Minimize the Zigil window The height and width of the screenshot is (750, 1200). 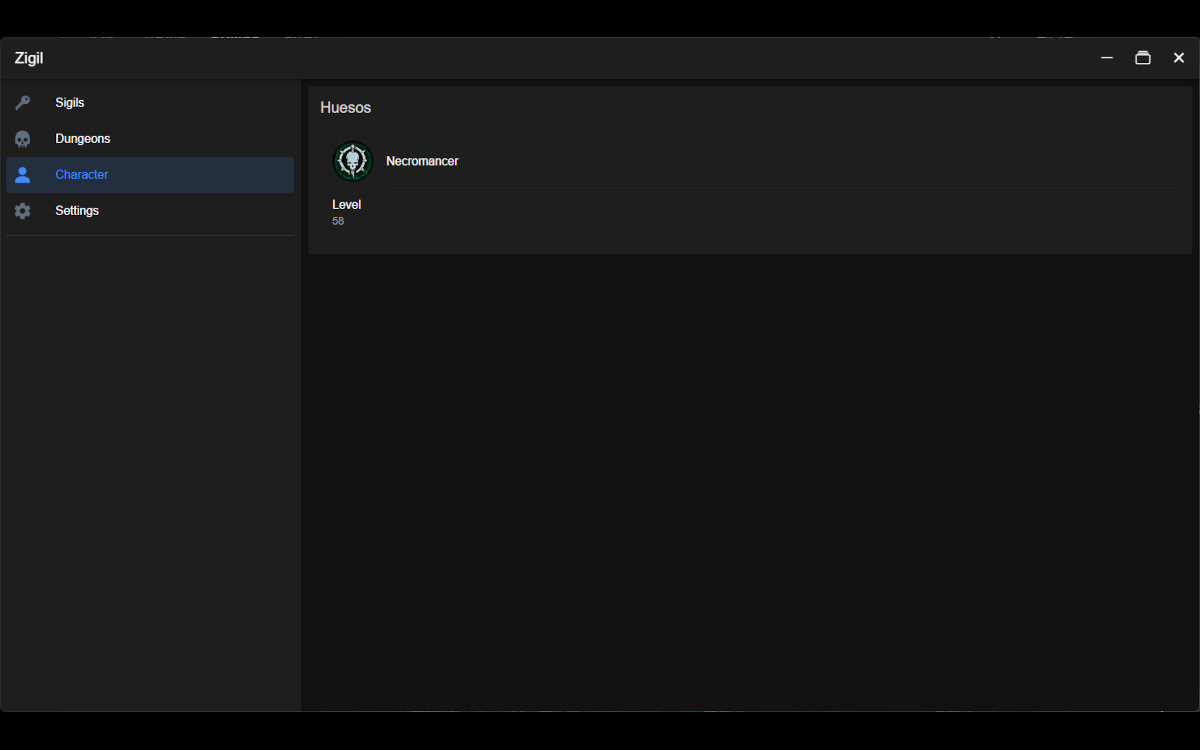1107,58
